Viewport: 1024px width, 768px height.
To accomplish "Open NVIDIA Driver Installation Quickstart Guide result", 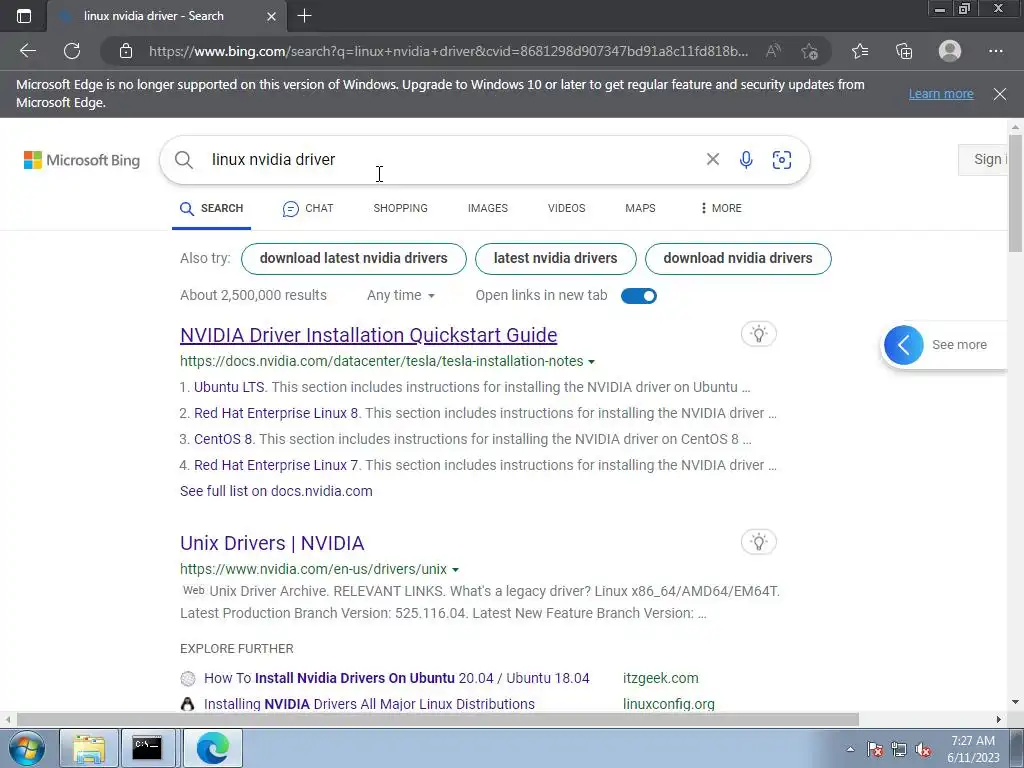I will (x=368, y=335).
